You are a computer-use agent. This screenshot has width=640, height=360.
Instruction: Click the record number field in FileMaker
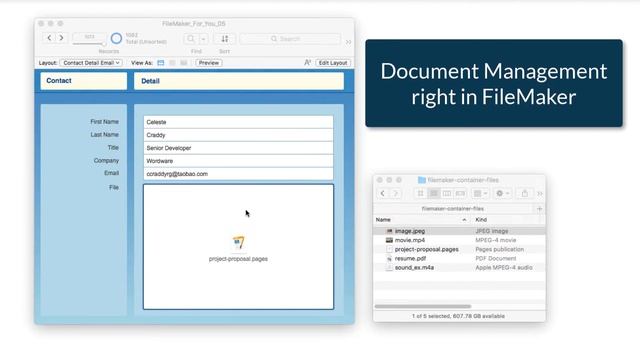click(x=89, y=37)
